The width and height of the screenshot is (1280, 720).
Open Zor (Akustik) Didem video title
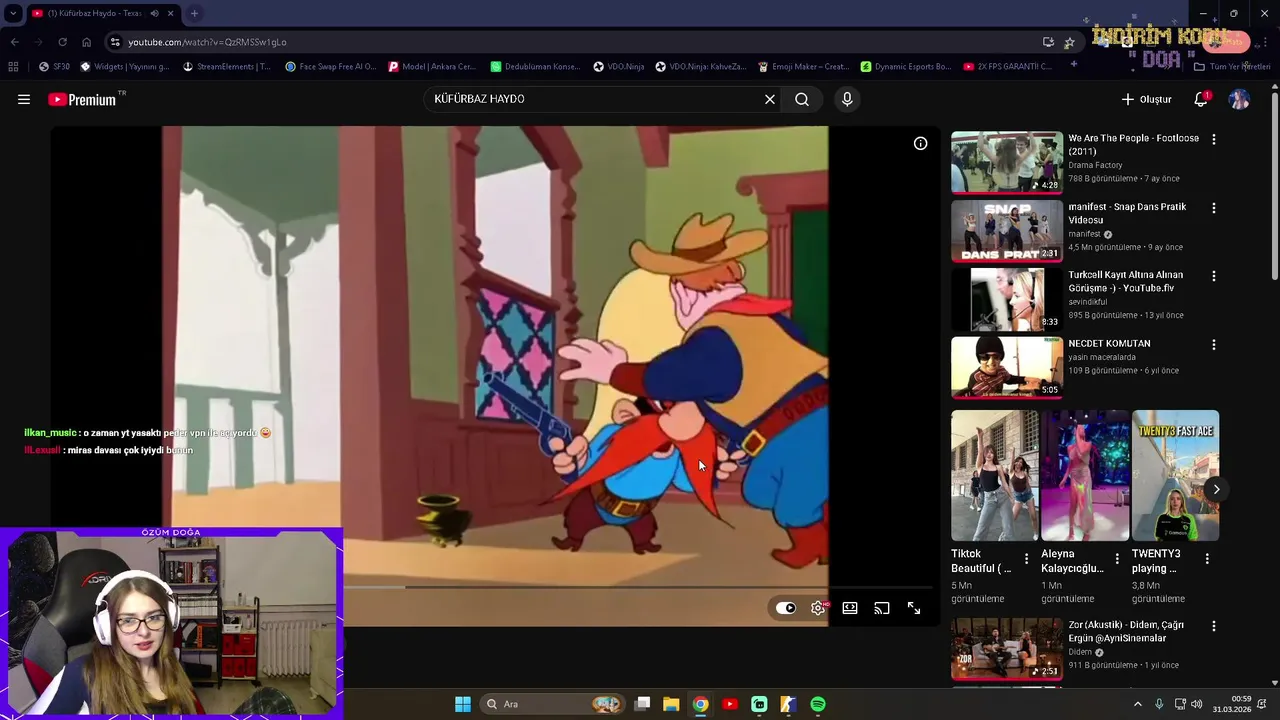point(1126,631)
